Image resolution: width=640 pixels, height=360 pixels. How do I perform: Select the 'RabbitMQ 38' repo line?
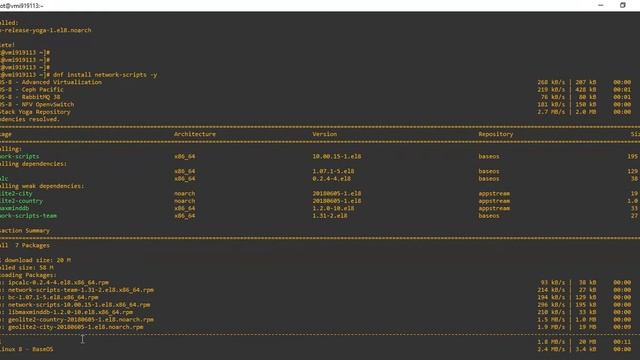click(x=30, y=97)
